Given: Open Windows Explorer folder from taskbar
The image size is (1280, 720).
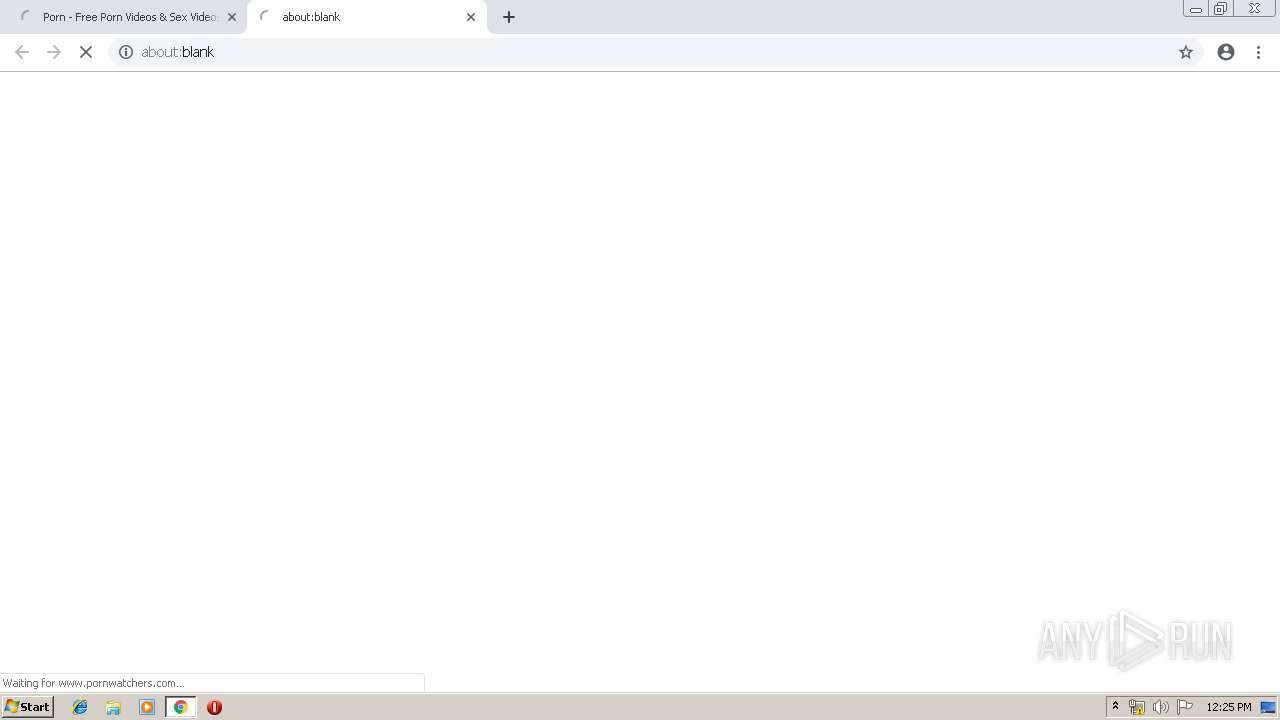Looking at the screenshot, I should pos(113,707).
